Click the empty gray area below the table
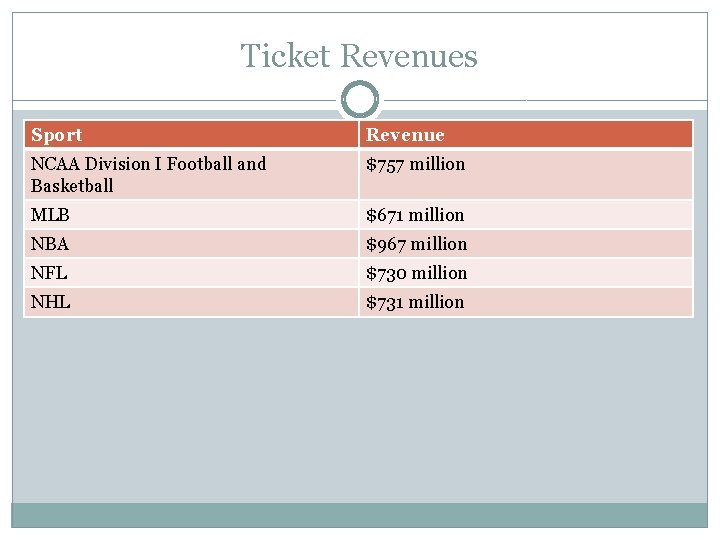This screenshot has height=540, width=720. (x=360, y=410)
